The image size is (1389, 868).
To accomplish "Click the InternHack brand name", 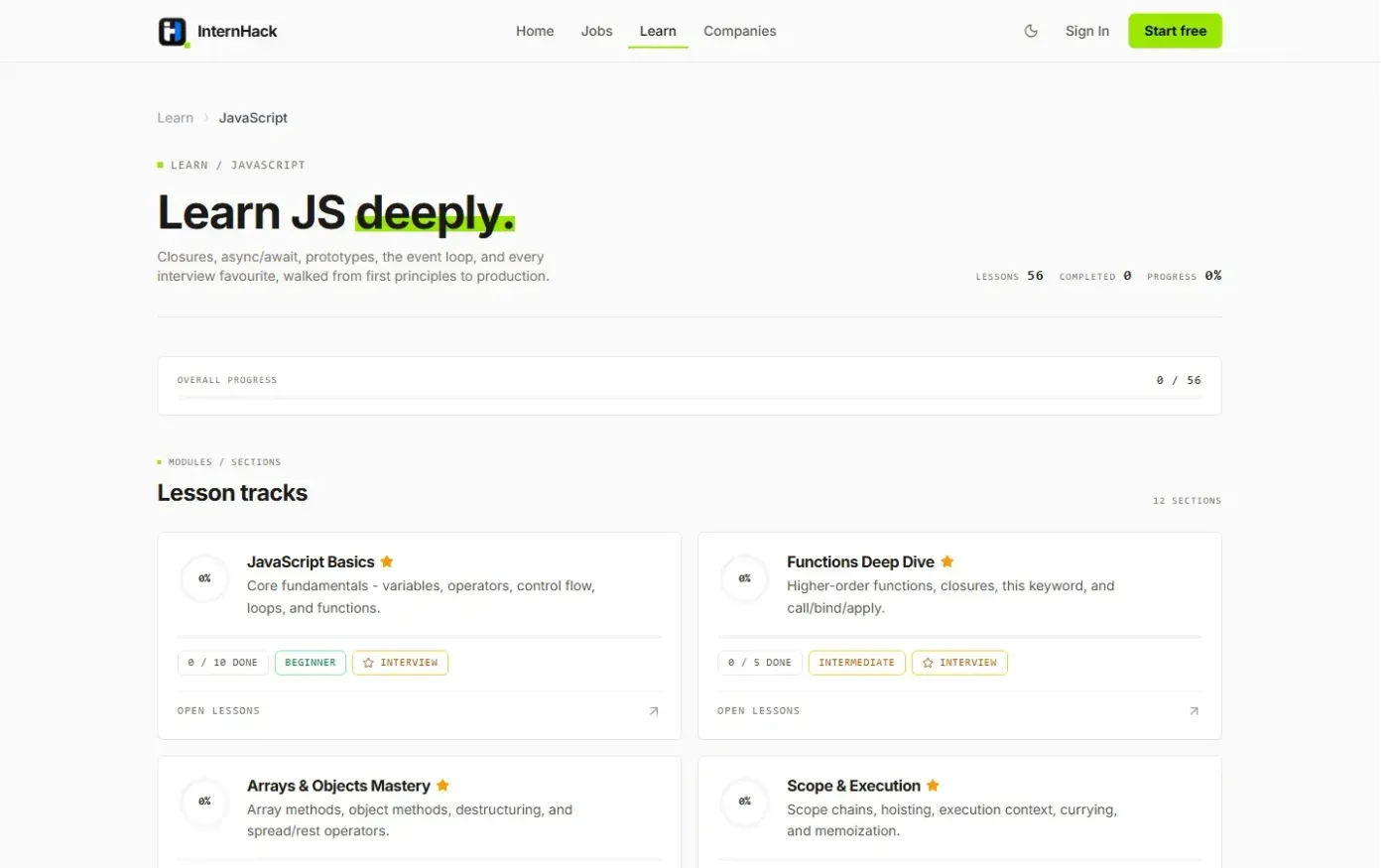I will [239, 32].
